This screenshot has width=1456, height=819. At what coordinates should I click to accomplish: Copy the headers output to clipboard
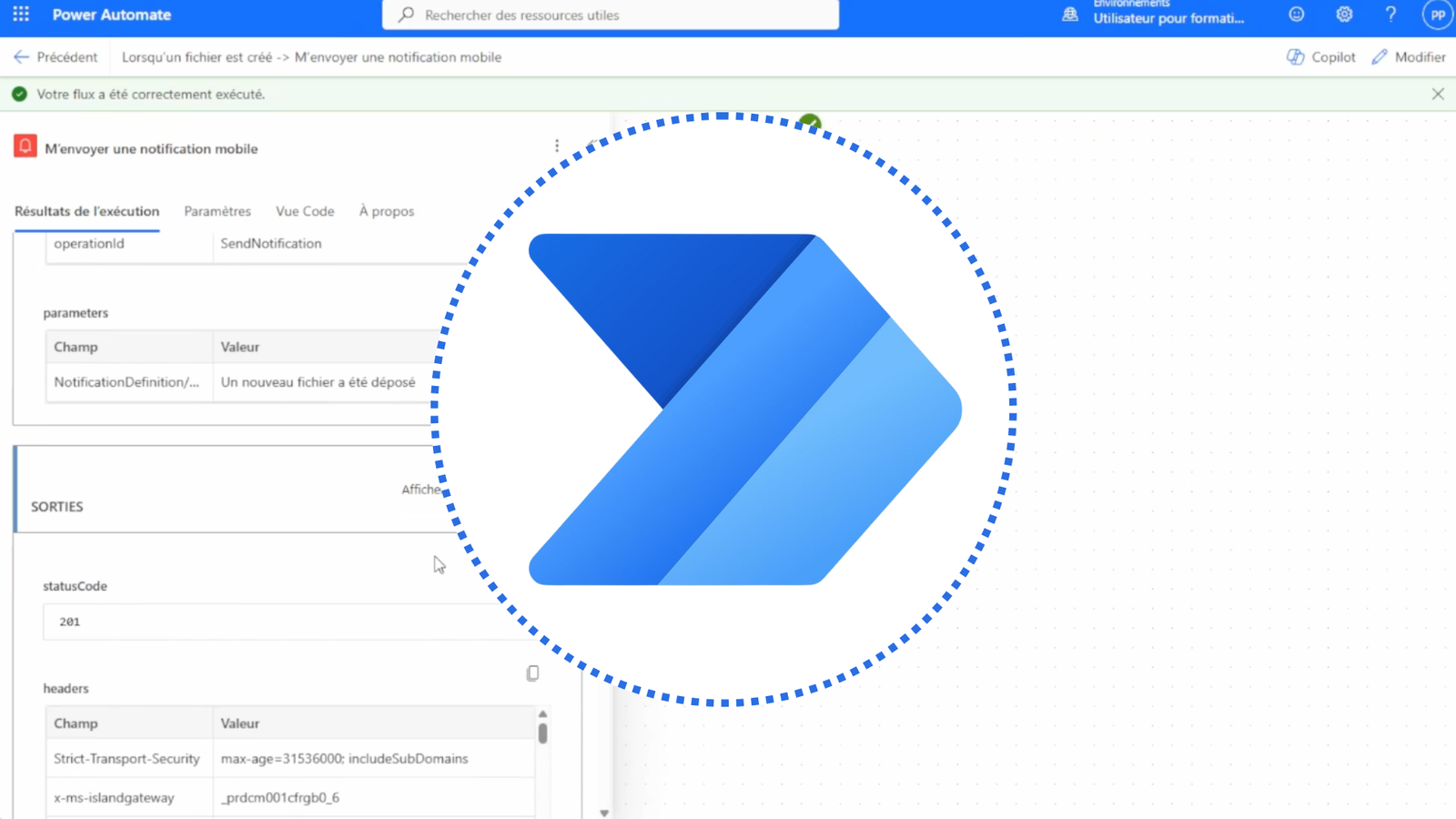coord(532,673)
